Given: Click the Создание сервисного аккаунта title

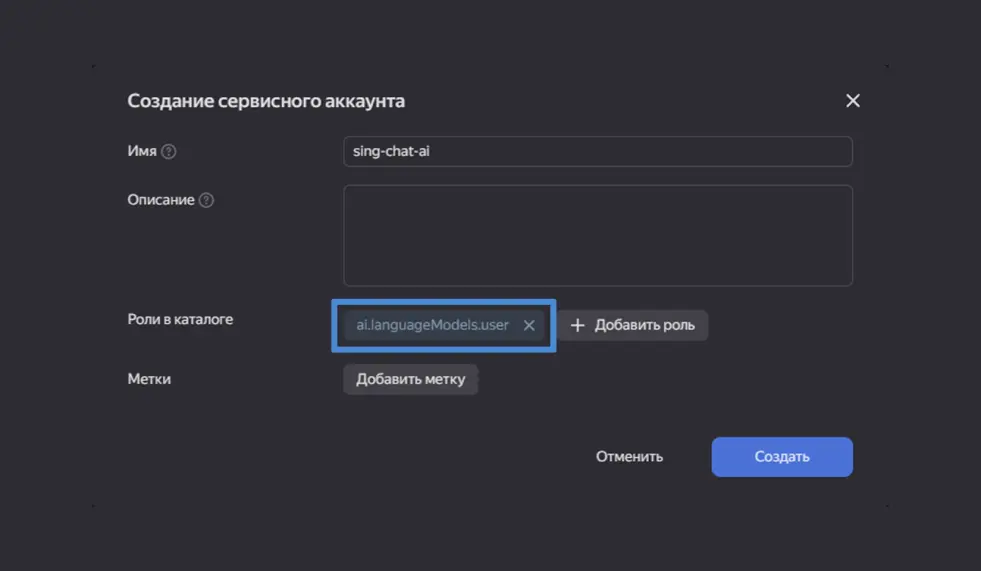Looking at the screenshot, I should coord(266,101).
